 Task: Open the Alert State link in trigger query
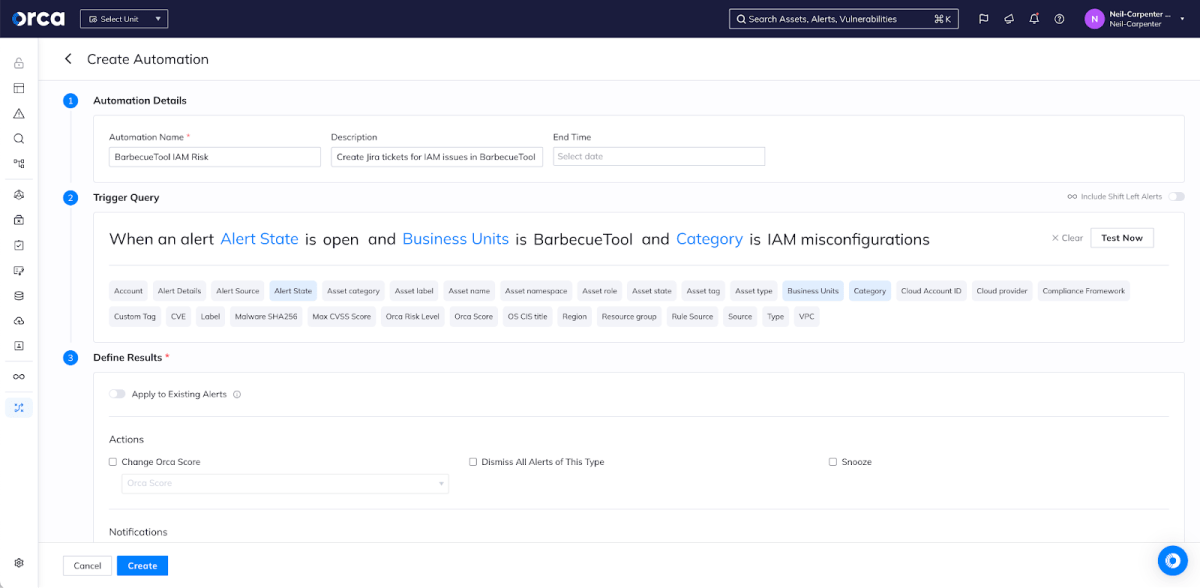[x=259, y=239]
